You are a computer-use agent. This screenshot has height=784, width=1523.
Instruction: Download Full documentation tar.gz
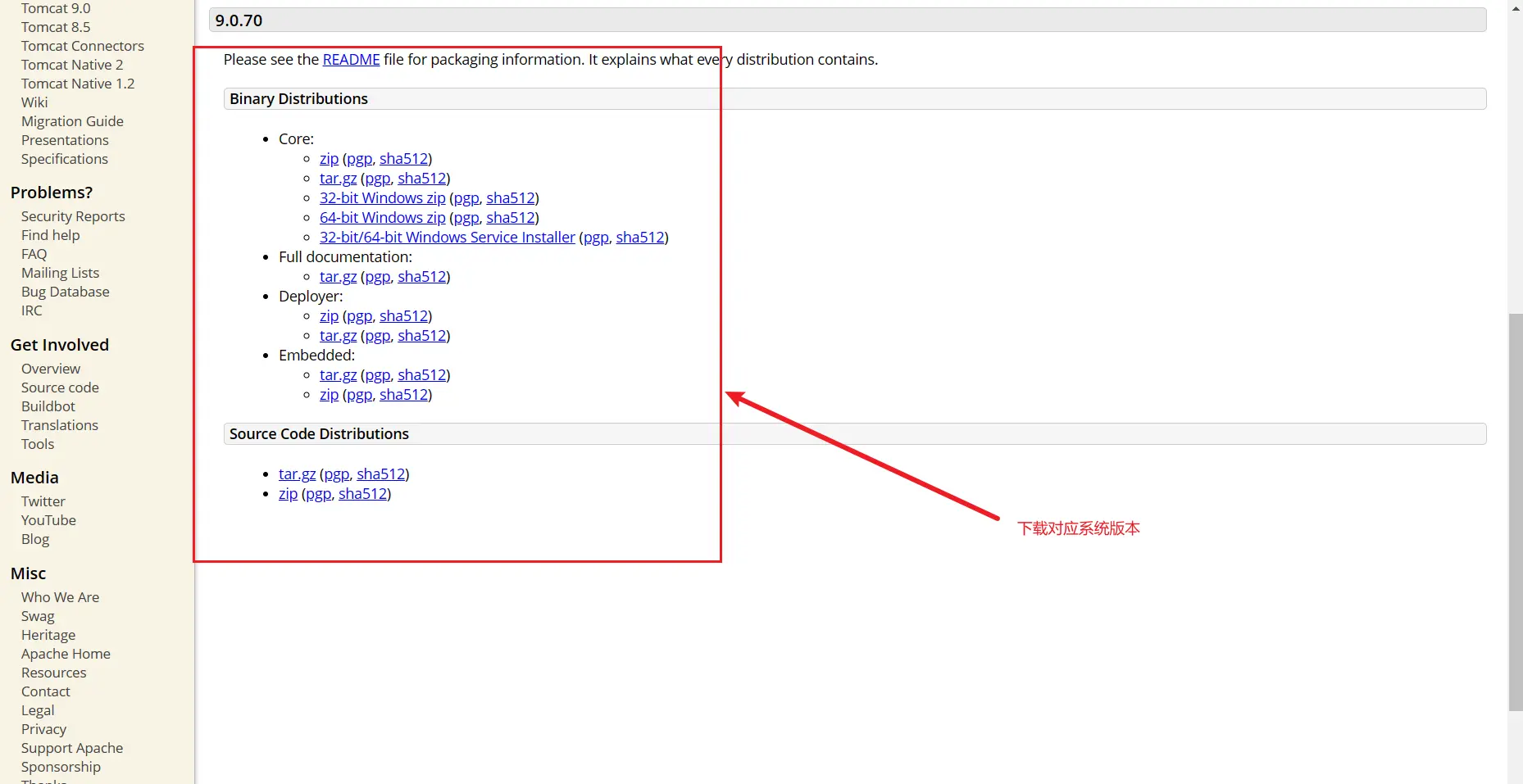[x=338, y=277]
